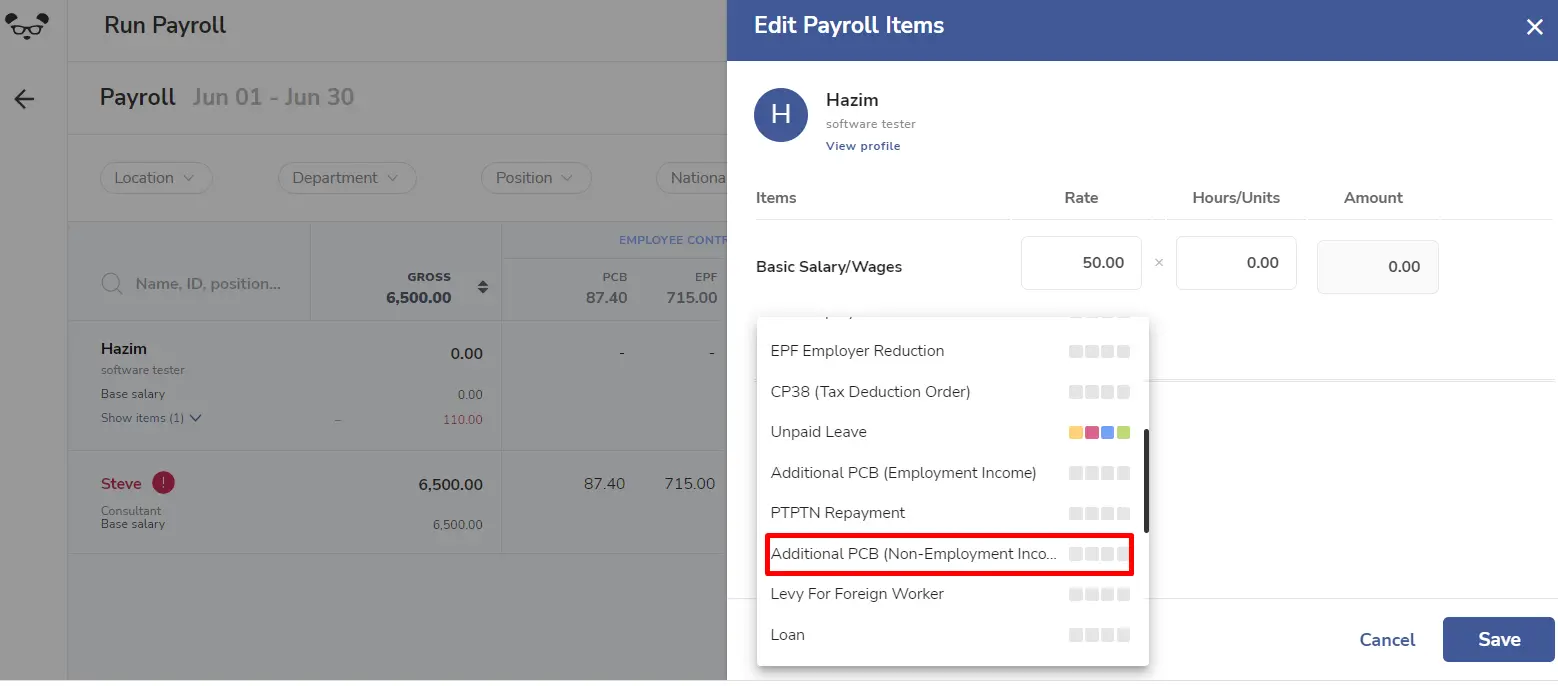Open the Location filter dropdown

pos(156,178)
